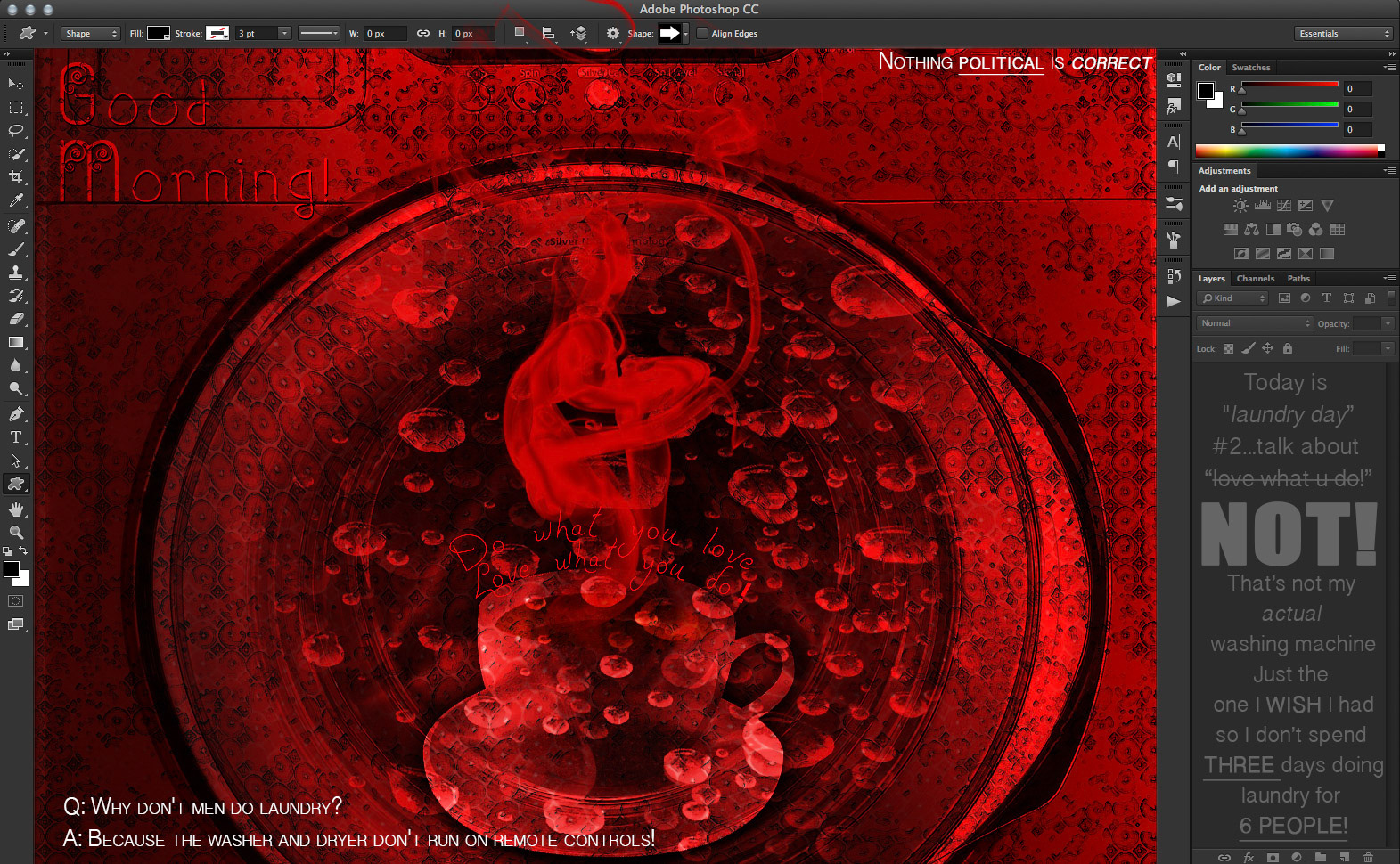Select the Dodge tool
Image resolution: width=1400 pixels, height=864 pixels.
coord(16,388)
